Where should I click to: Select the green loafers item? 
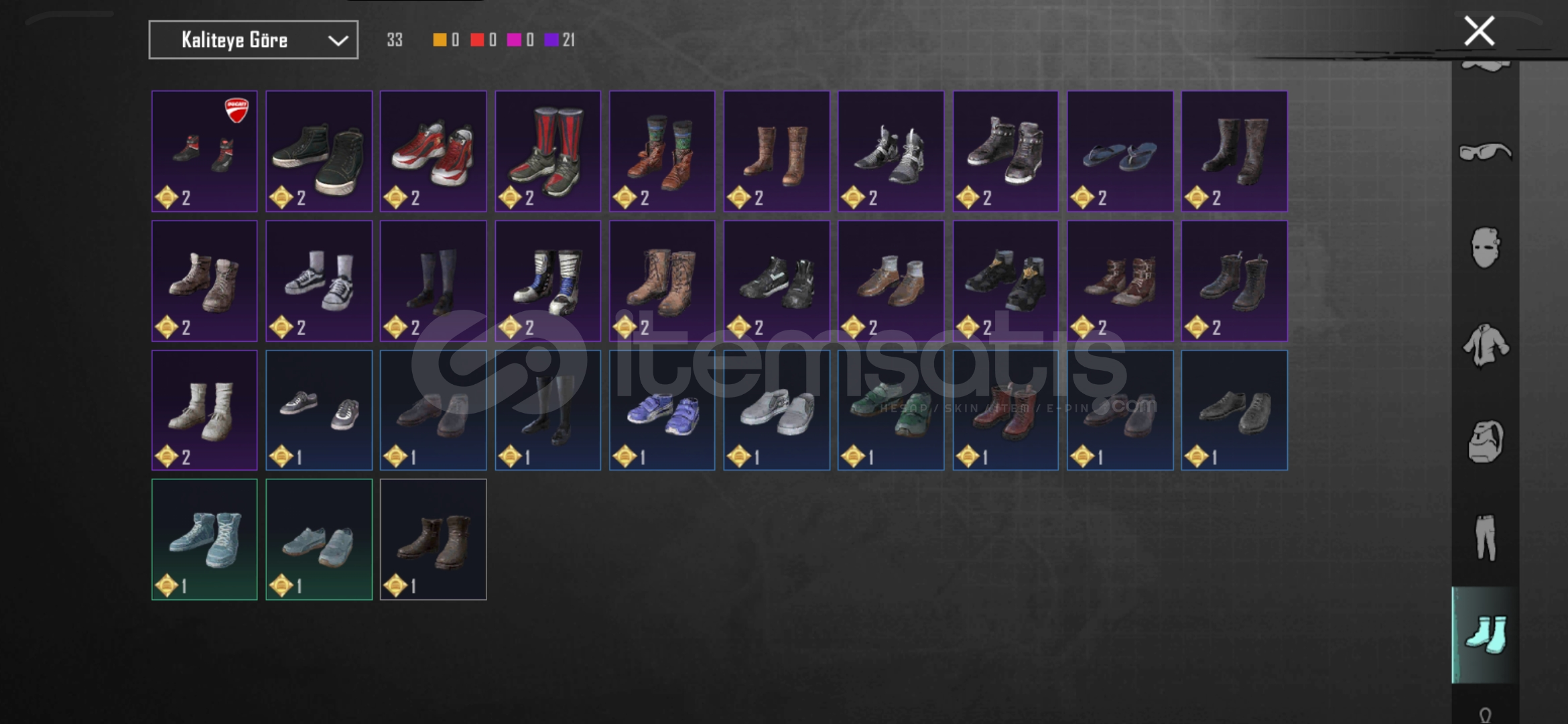[891, 410]
